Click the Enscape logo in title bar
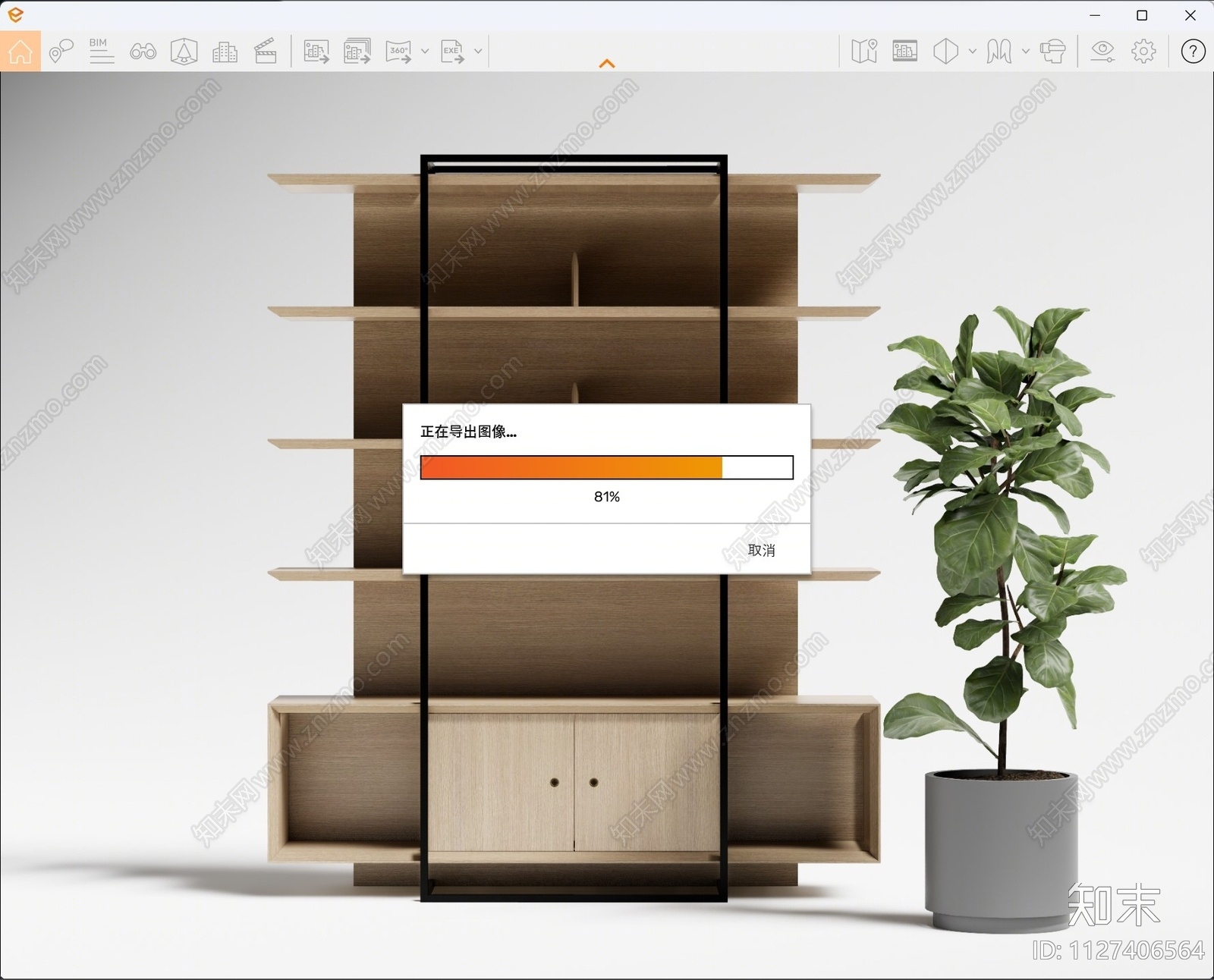Screen dimensions: 1214x980 (x=15, y=14)
